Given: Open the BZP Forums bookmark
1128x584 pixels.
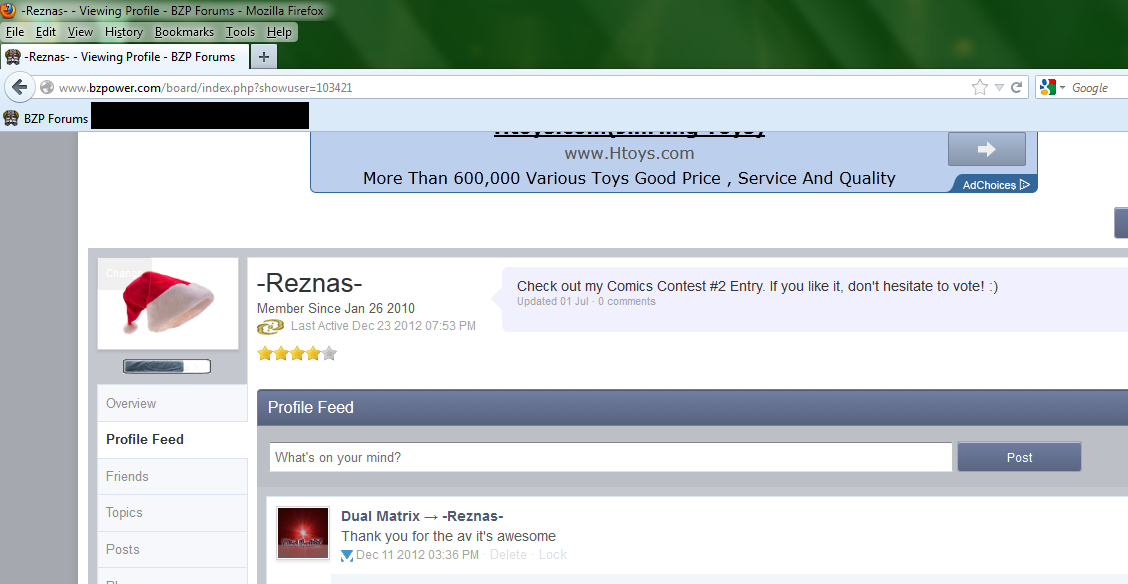Looking at the screenshot, I should (46, 119).
